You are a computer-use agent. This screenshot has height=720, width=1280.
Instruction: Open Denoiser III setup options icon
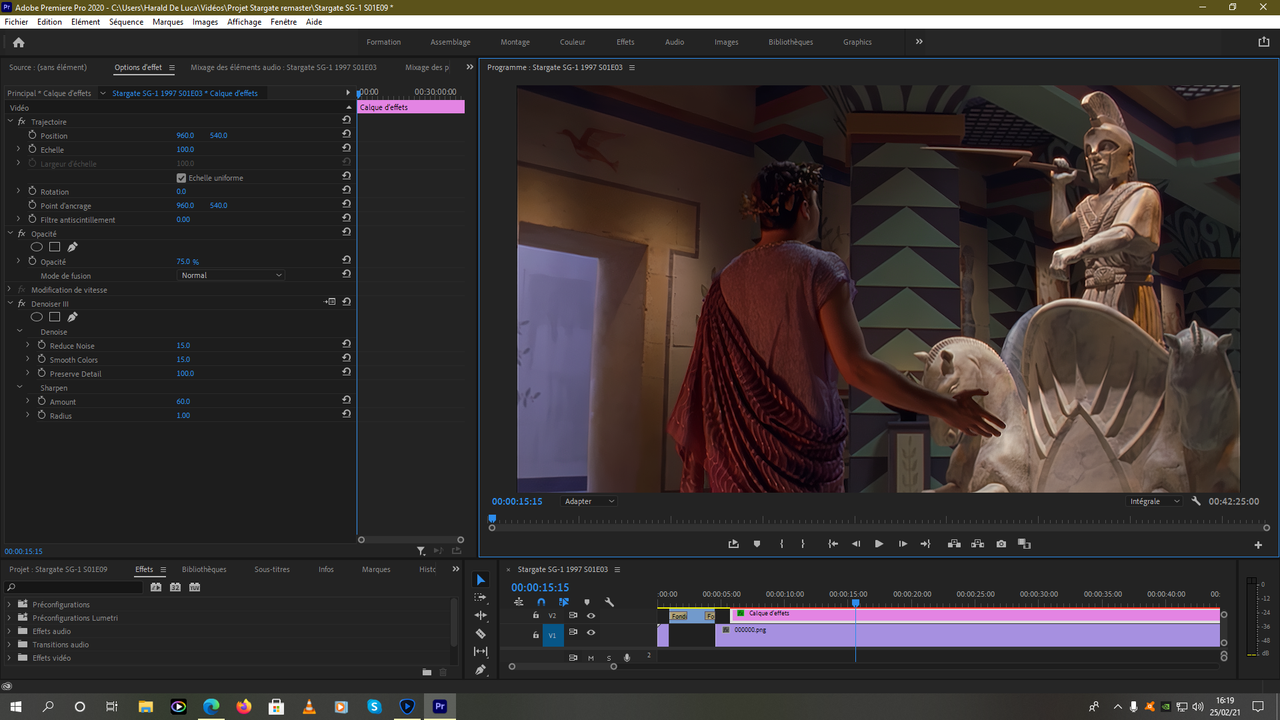pyautogui.click(x=331, y=302)
